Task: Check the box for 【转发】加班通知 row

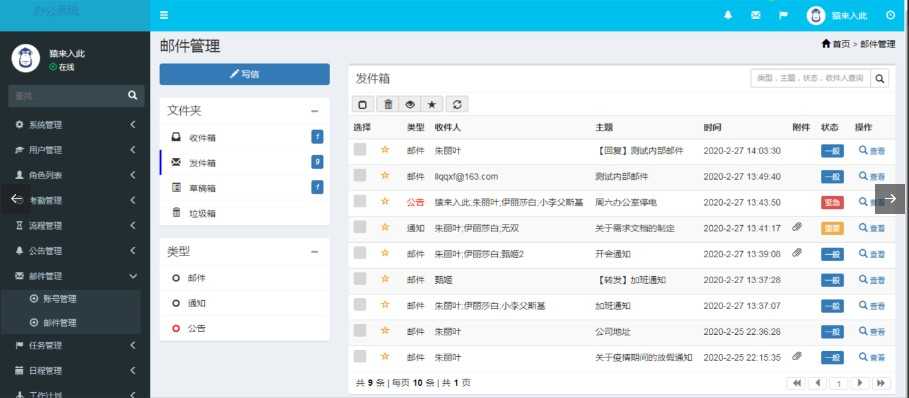Action: pyautogui.click(x=360, y=279)
